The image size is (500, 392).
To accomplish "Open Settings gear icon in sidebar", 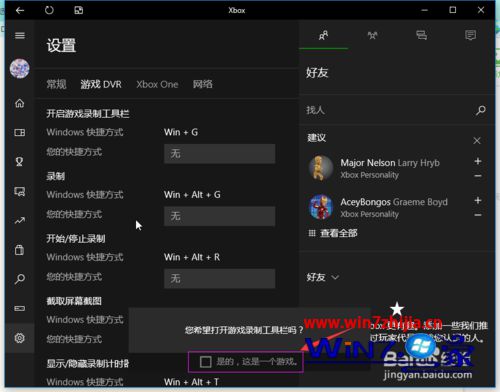I will pos(20,338).
